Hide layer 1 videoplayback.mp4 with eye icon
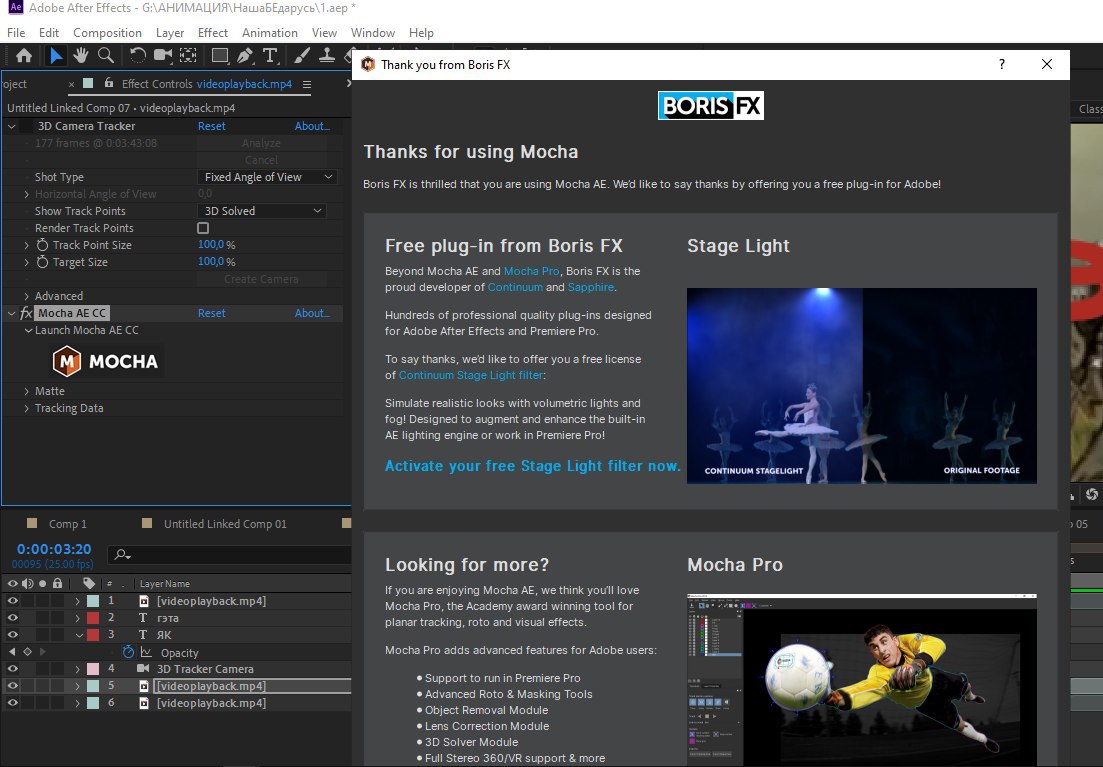Screen dimensions: 1103x767 (x=12, y=601)
